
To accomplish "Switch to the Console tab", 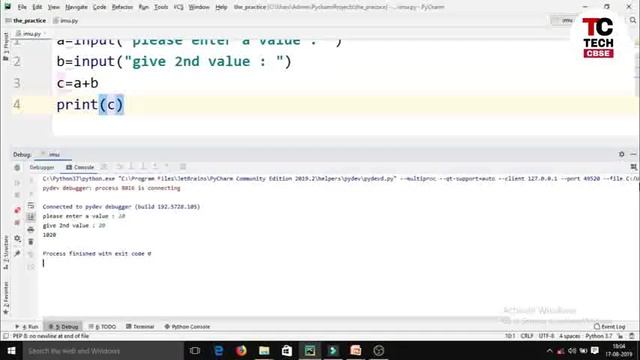I will pos(80,167).
